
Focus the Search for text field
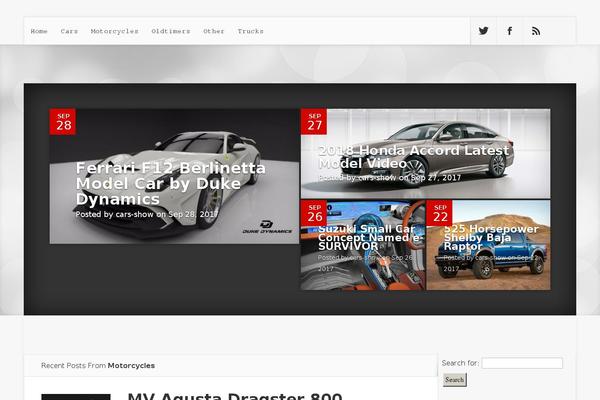(x=522, y=363)
